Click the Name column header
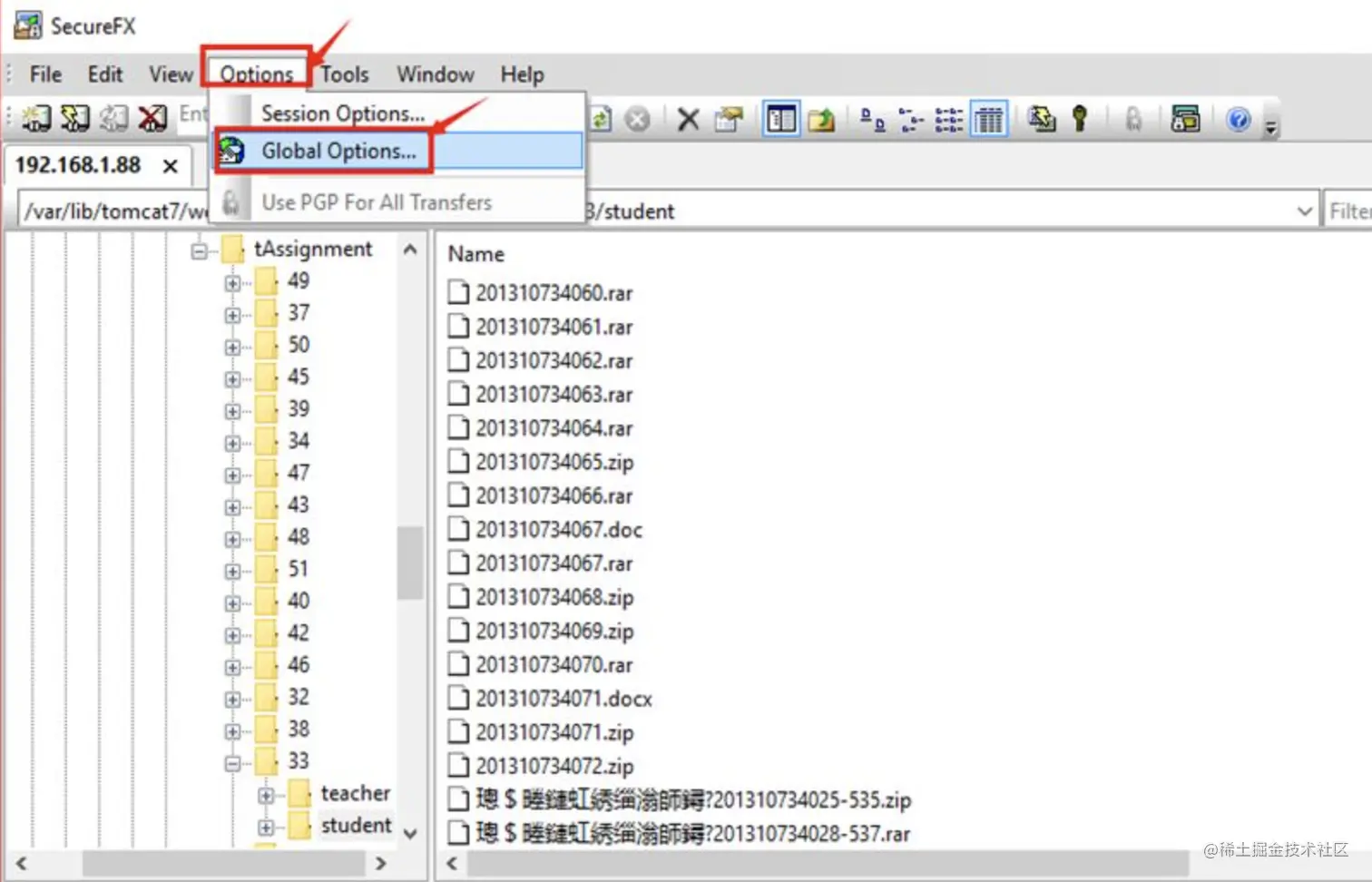 click(476, 254)
